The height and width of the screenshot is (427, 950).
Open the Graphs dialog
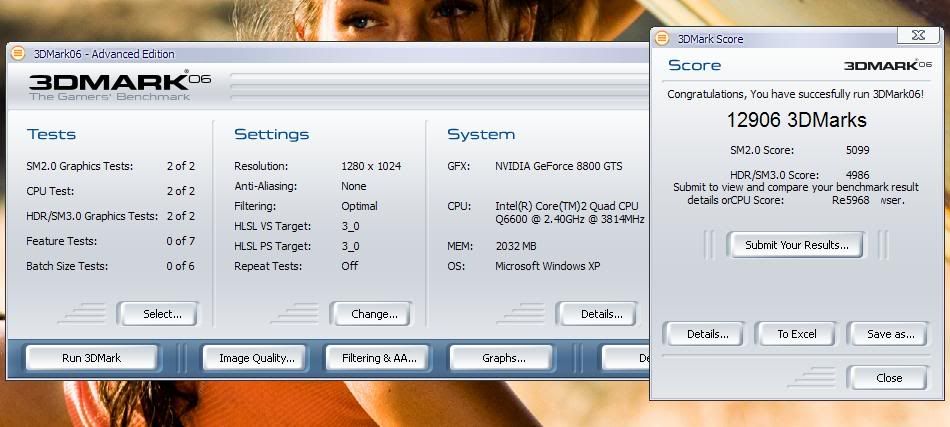click(502, 358)
